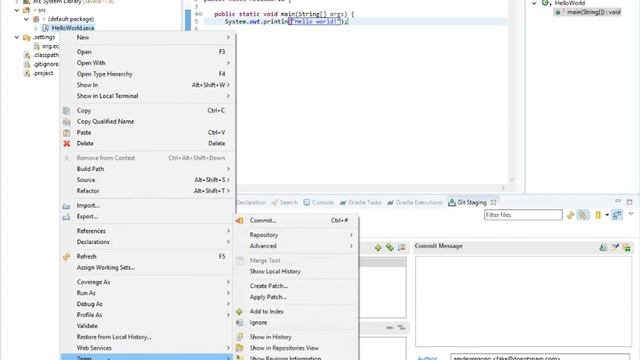Click the remove selected from index icon
640x360 pixels.
coord(390,328)
